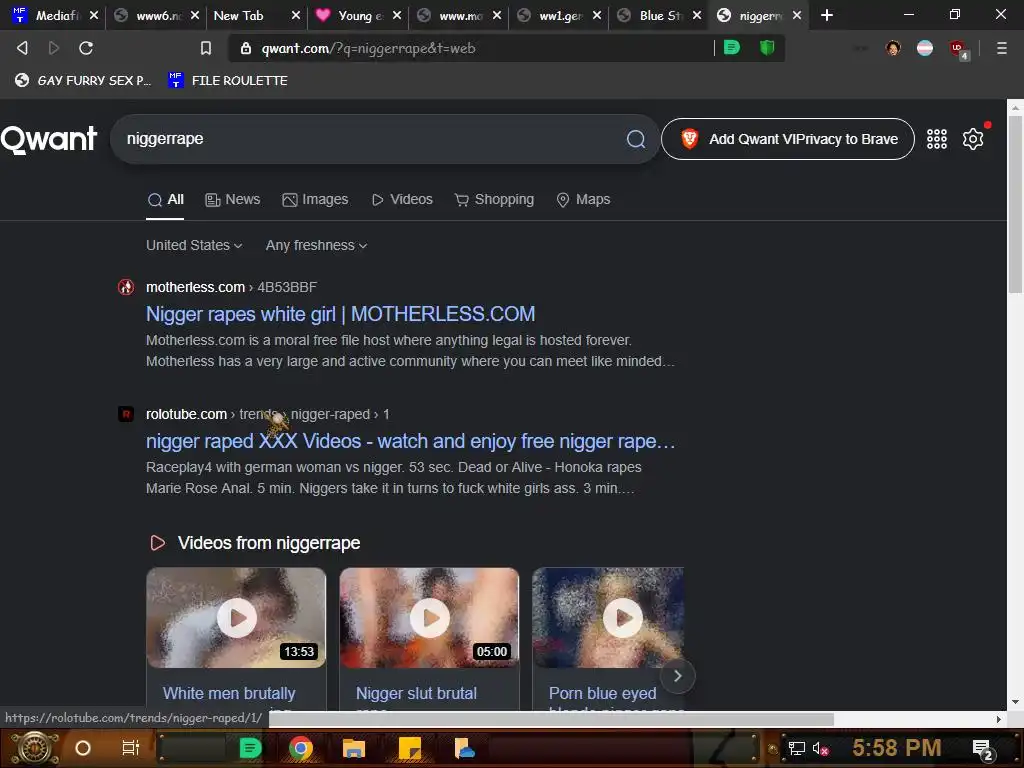This screenshot has width=1024, height=768.
Task: Open a new browser tab with plus
Action: (827, 15)
